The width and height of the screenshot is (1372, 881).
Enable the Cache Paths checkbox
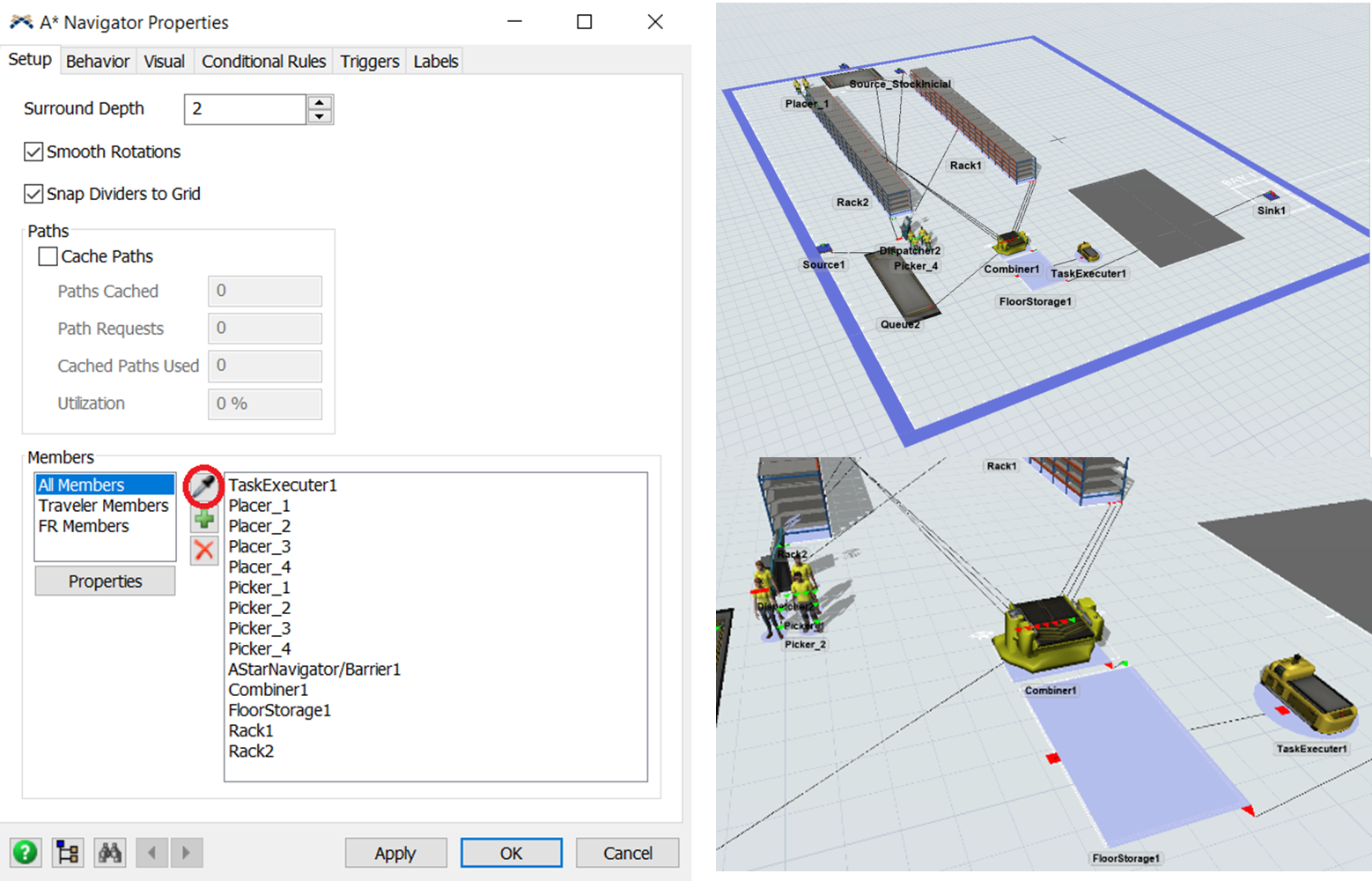[x=48, y=256]
